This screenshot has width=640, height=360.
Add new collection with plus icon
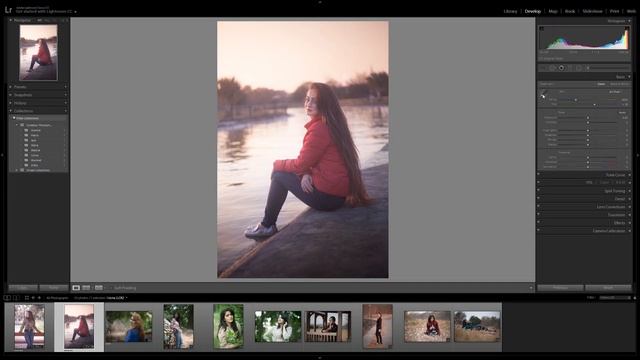pos(65,111)
